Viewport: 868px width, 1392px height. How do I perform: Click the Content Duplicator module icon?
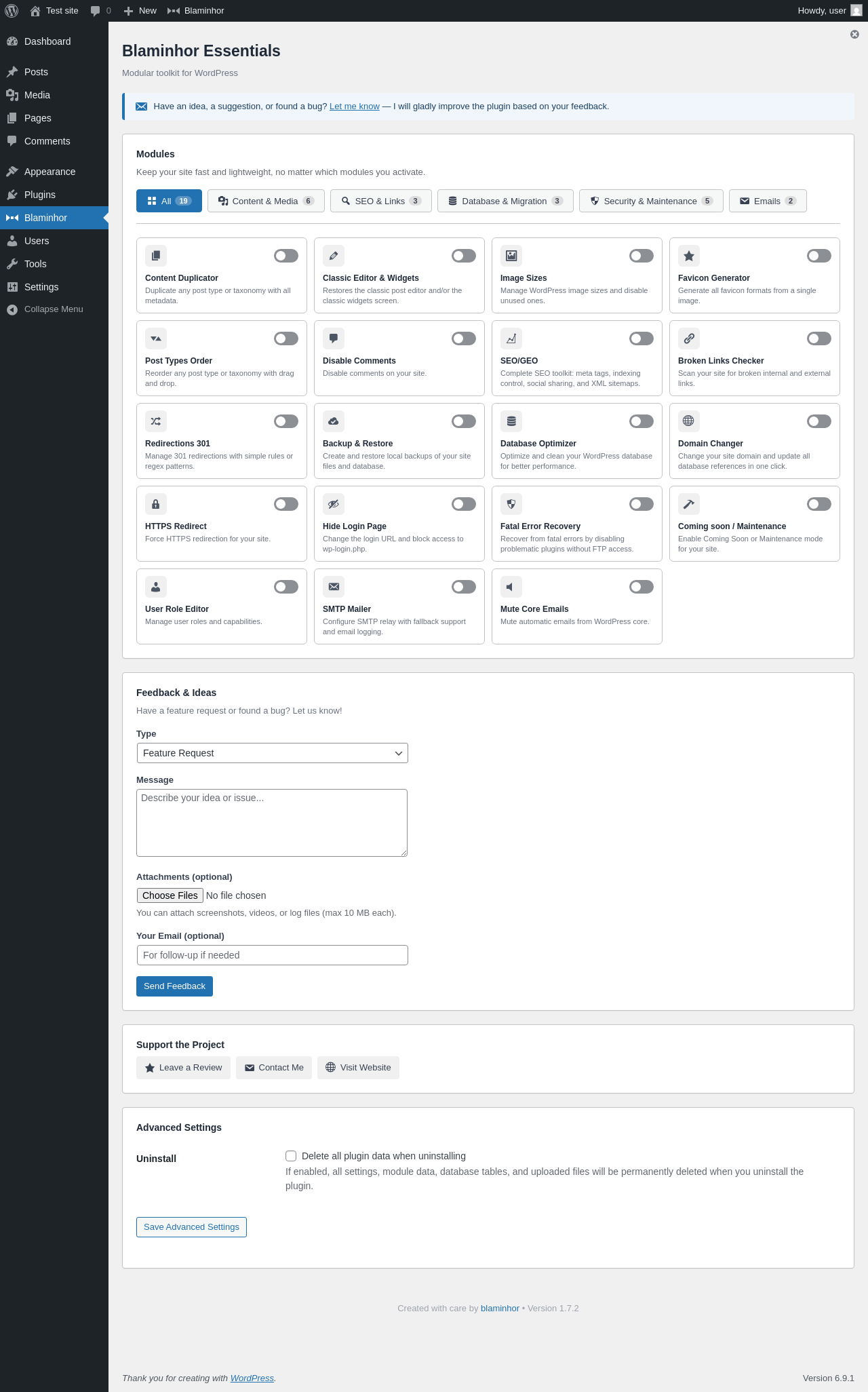click(x=156, y=256)
